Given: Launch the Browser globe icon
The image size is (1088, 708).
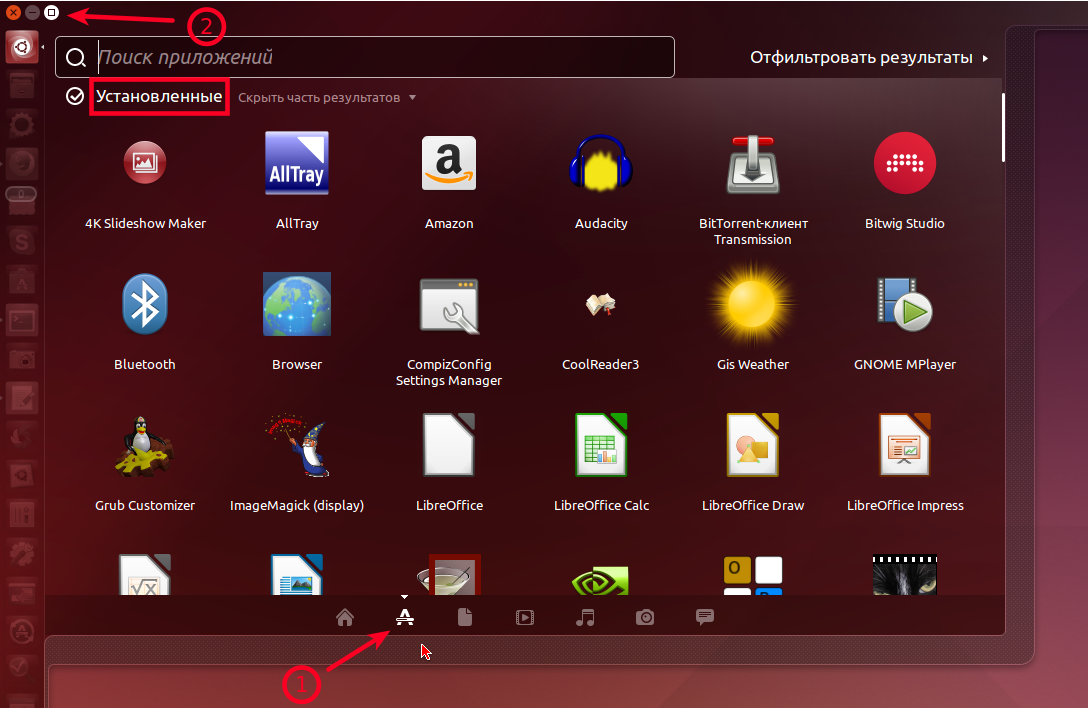Looking at the screenshot, I should pyautogui.click(x=297, y=305).
